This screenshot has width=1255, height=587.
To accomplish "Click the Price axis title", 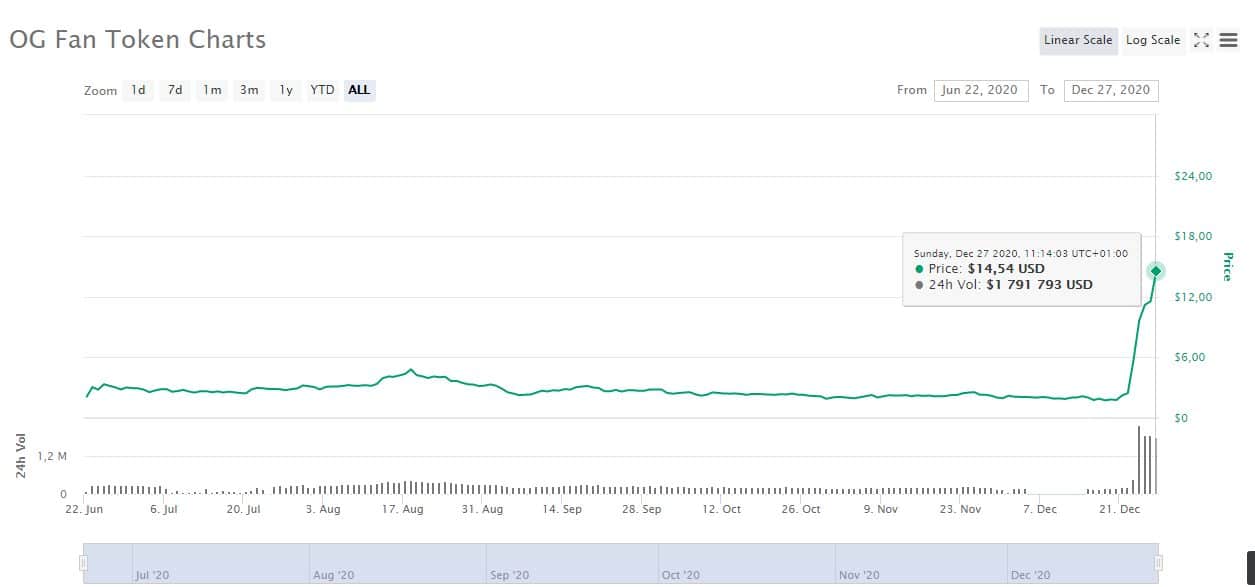I will coord(1228,266).
